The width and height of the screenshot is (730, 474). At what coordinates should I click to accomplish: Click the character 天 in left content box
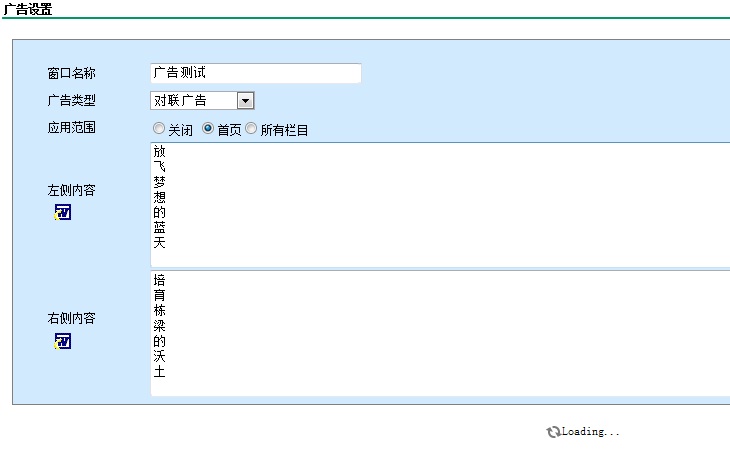coord(160,243)
